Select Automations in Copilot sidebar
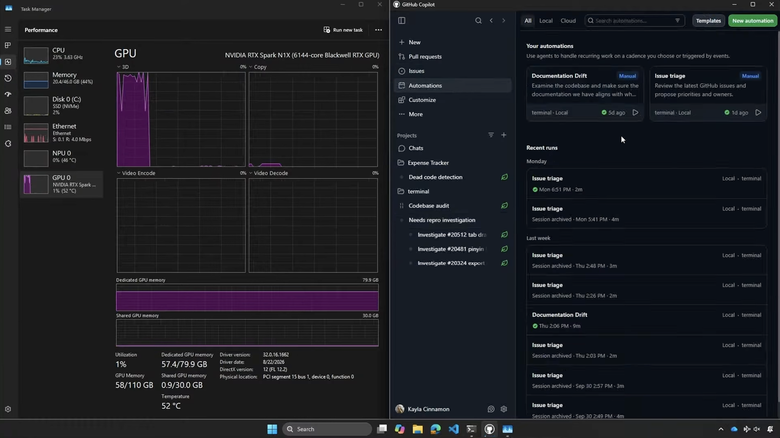 click(x=452, y=86)
